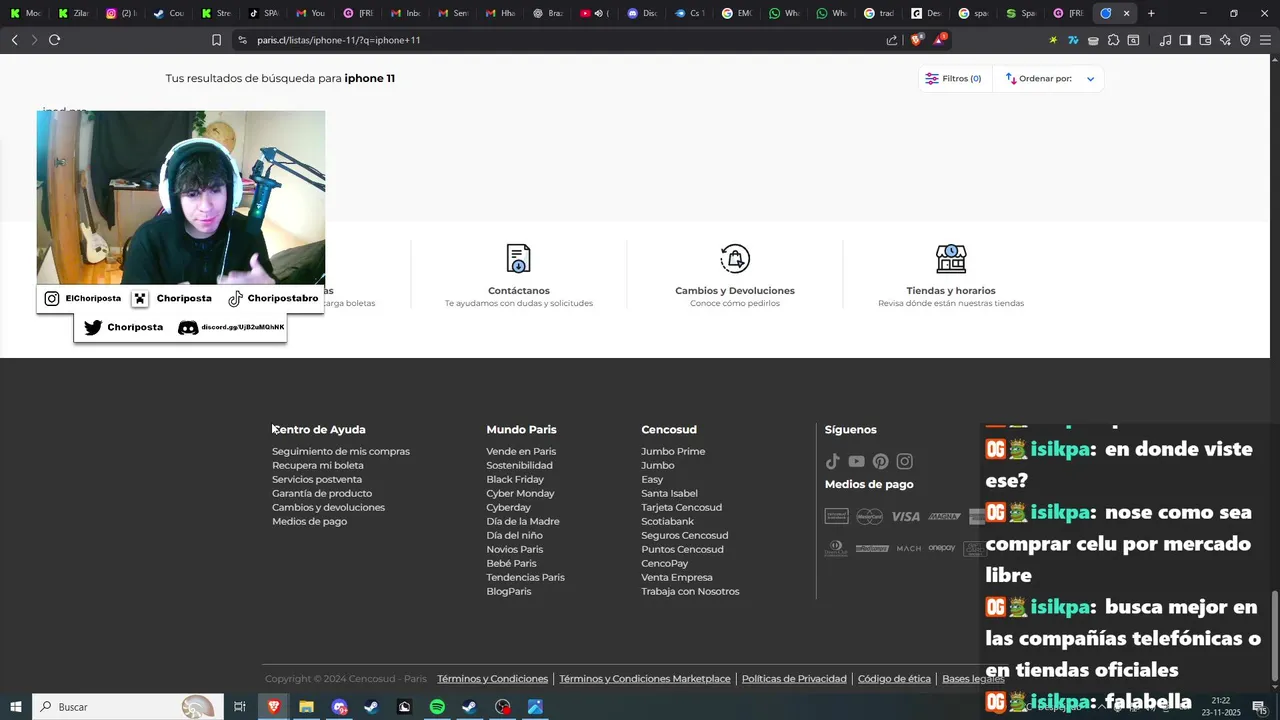The width and height of the screenshot is (1280, 720).
Task: Open footer Cambios y devoluciones link
Action: click(x=328, y=507)
